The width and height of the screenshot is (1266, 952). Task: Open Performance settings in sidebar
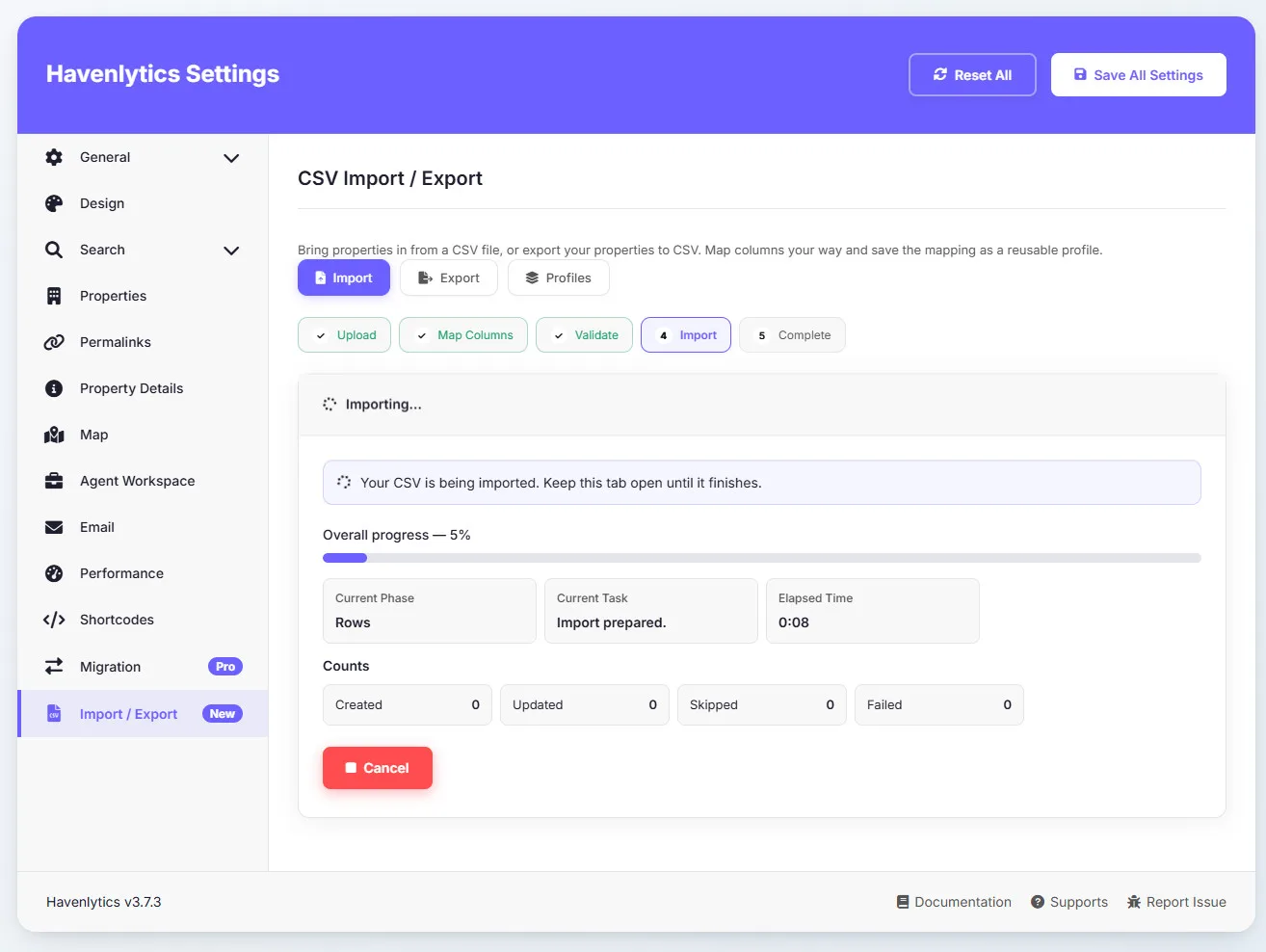[x=143, y=573]
